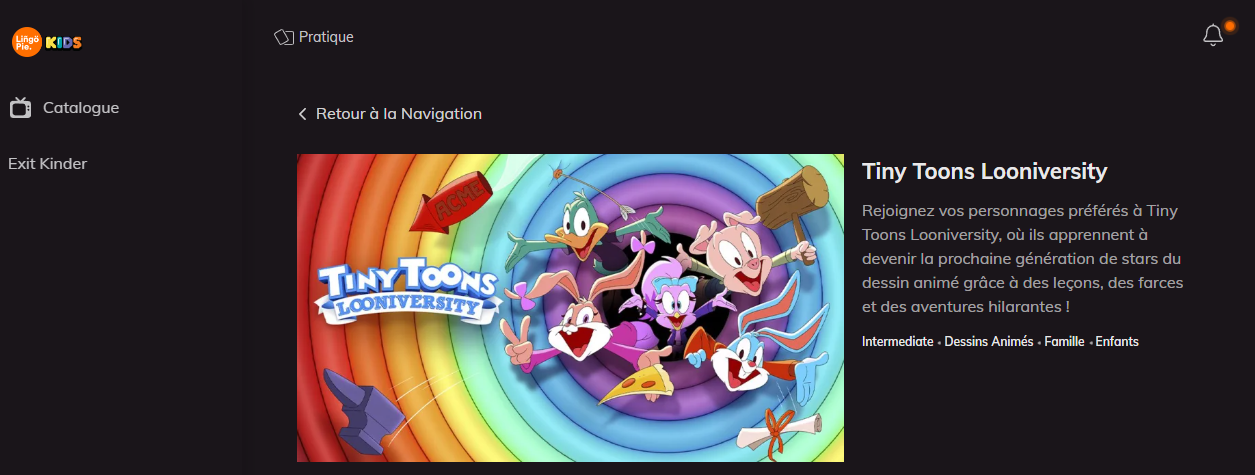
Task: Click the back chevron arrow icon
Action: tap(302, 114)
